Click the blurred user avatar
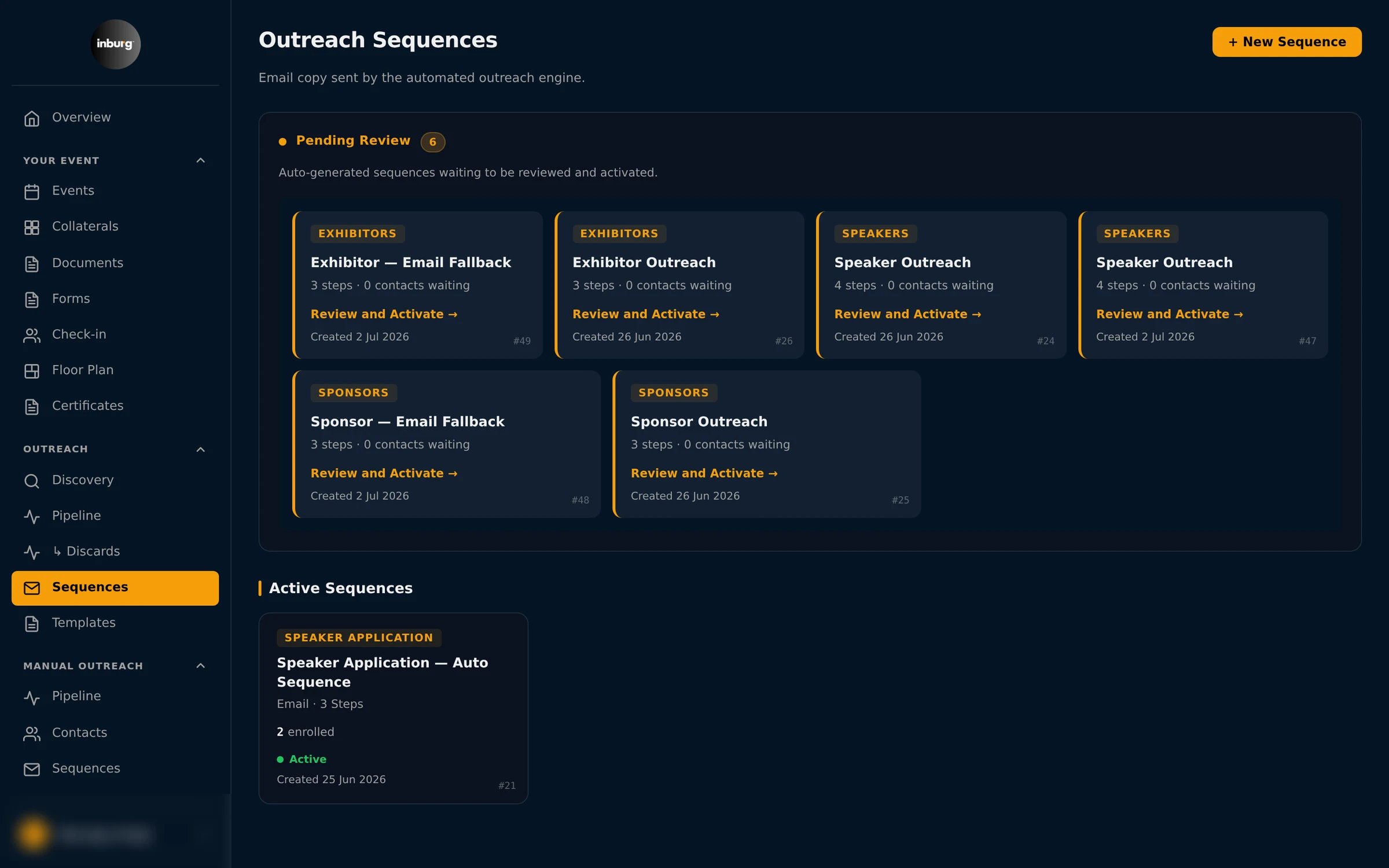Viewport: 1389px width, 868px height. coord(34,834)
